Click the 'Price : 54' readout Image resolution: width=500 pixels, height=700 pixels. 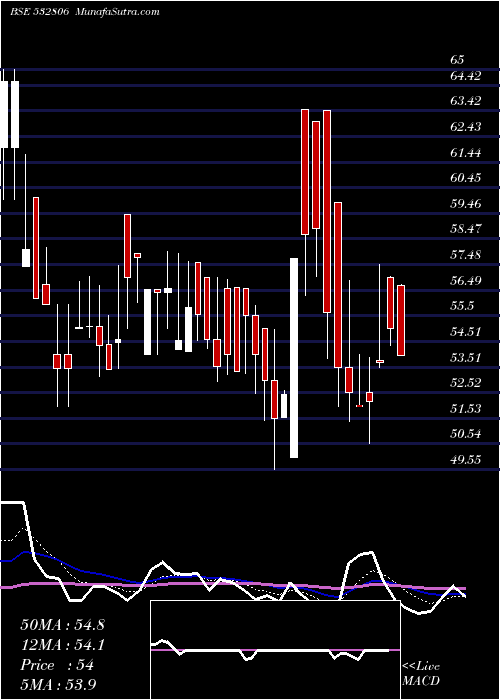tap(57, 665)
